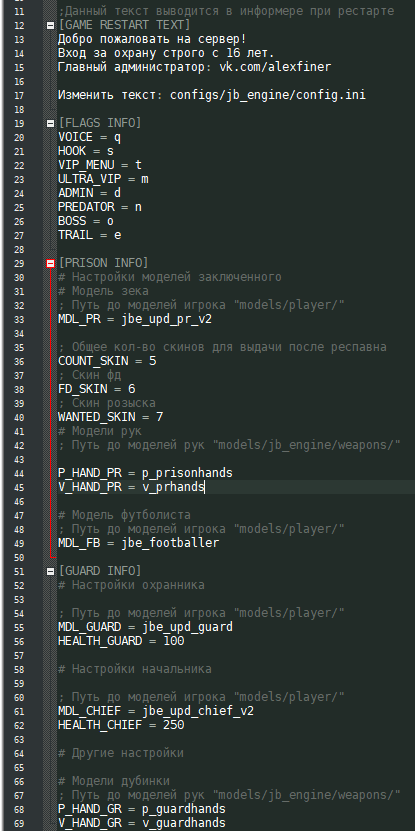Click line number 33 in the gutter

click(x=19, y=320)
